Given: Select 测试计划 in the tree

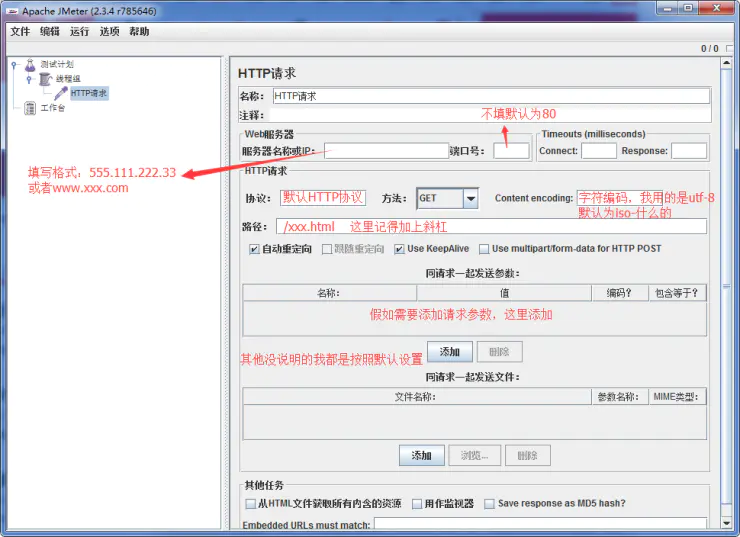Looking at the screenshot, I should click(57, 64).
